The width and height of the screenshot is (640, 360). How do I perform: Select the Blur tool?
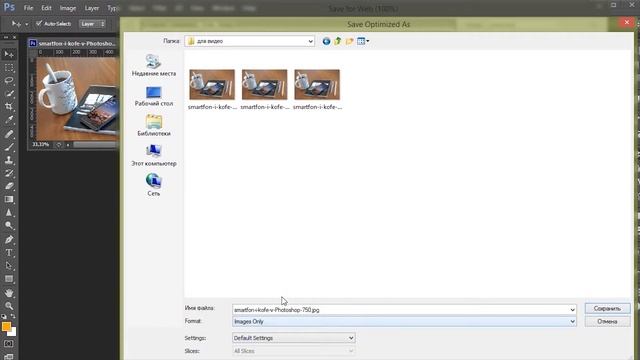(x=9, y=212)
